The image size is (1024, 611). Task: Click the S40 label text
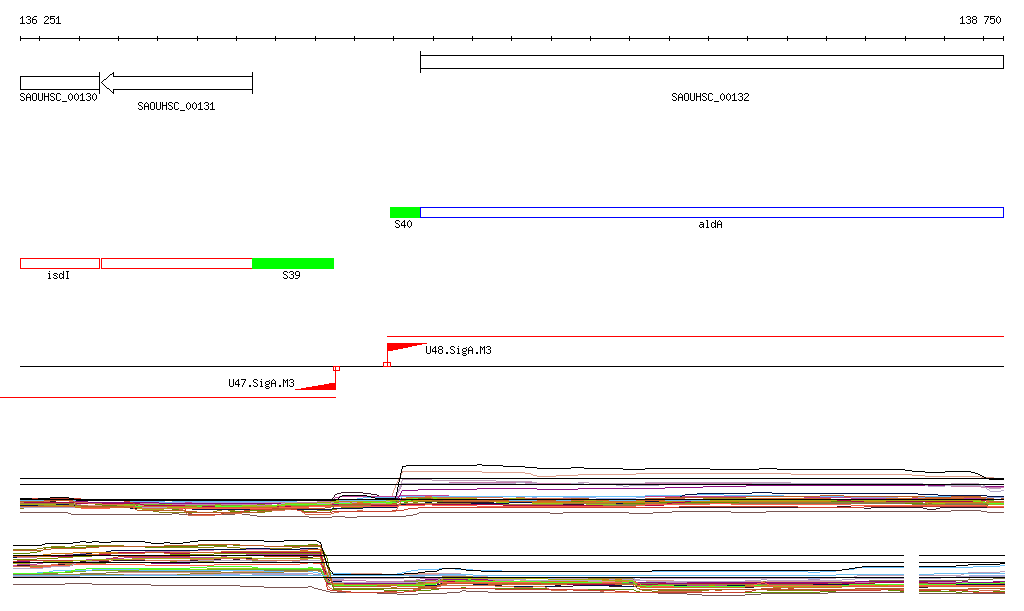404,225
